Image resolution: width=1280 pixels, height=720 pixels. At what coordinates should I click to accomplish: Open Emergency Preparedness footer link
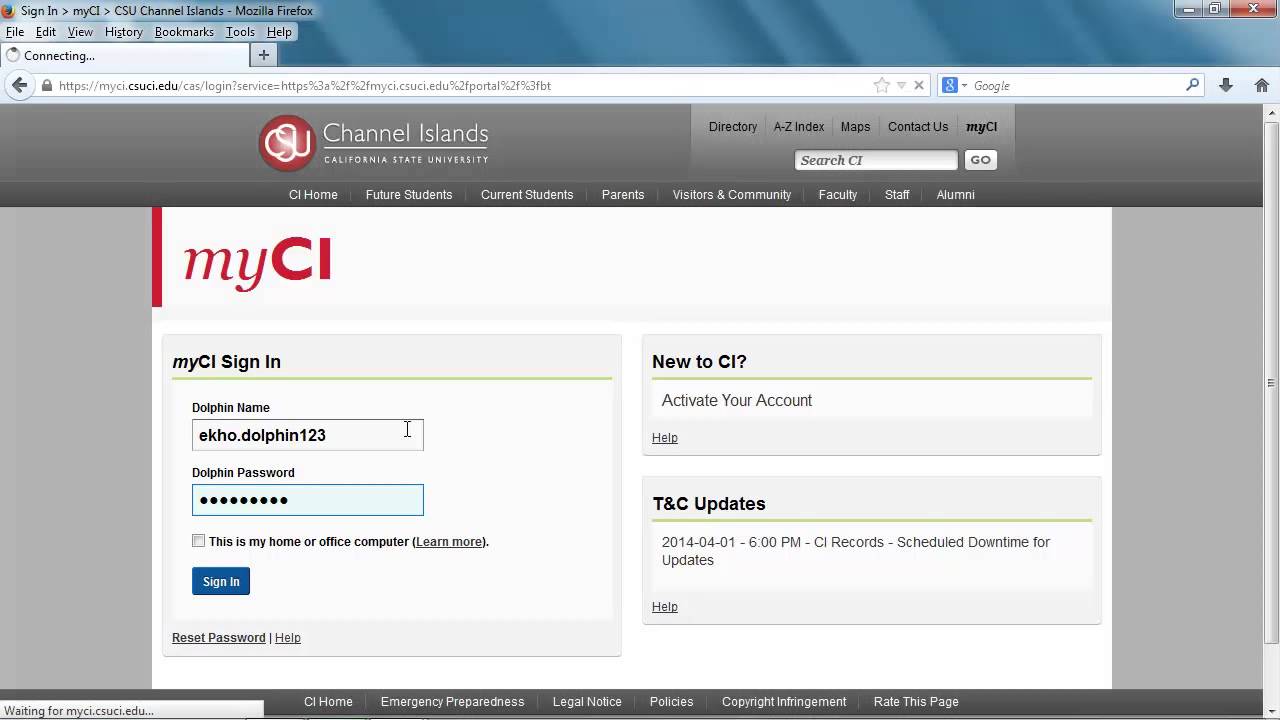(x=452, y=702)
